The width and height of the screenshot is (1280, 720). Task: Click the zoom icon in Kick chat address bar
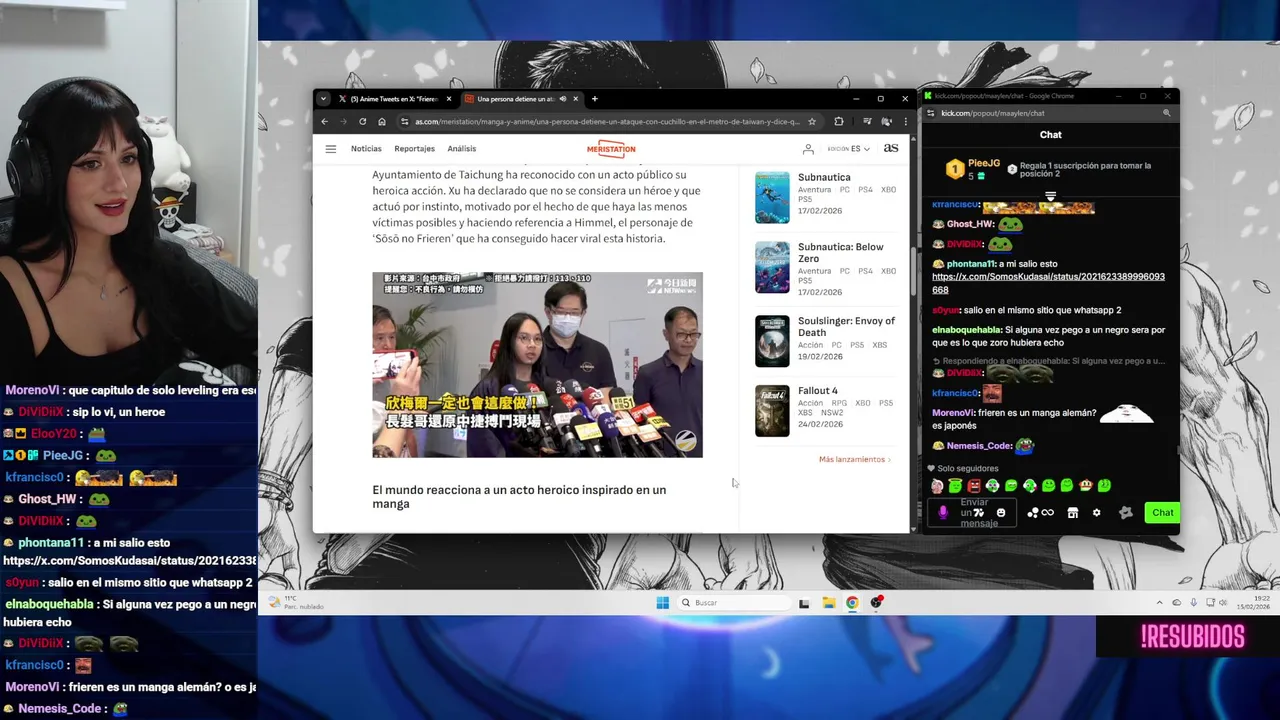[1166, 113]
